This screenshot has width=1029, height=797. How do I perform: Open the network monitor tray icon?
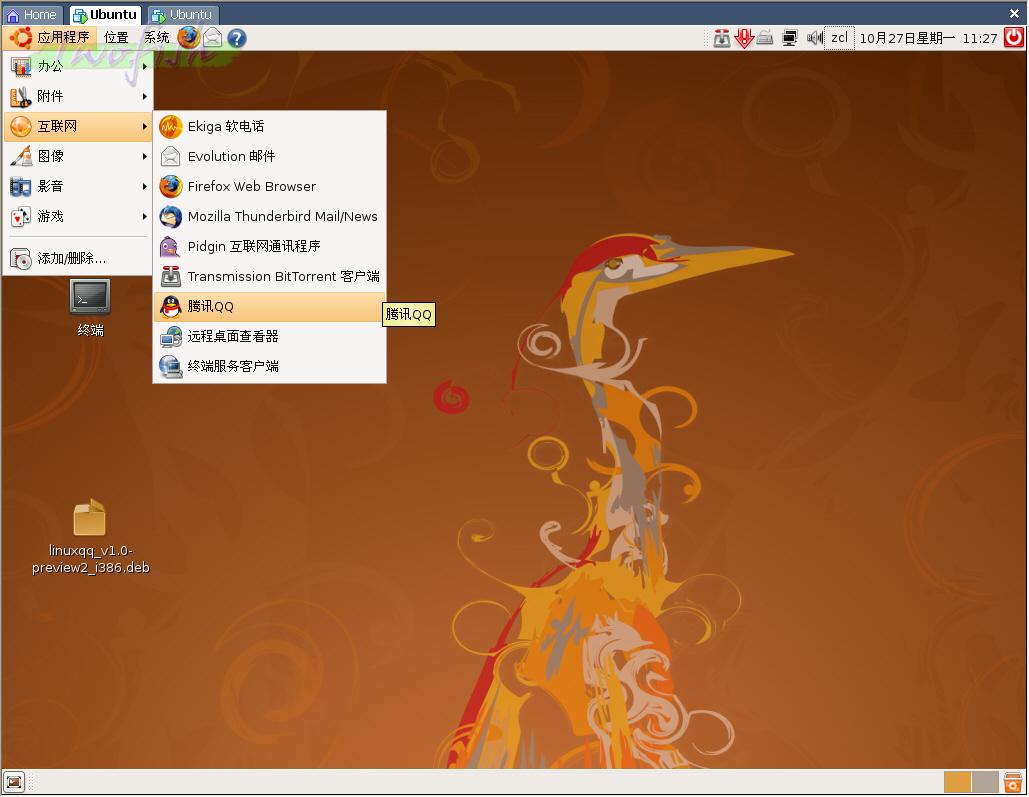pos(789,38)
